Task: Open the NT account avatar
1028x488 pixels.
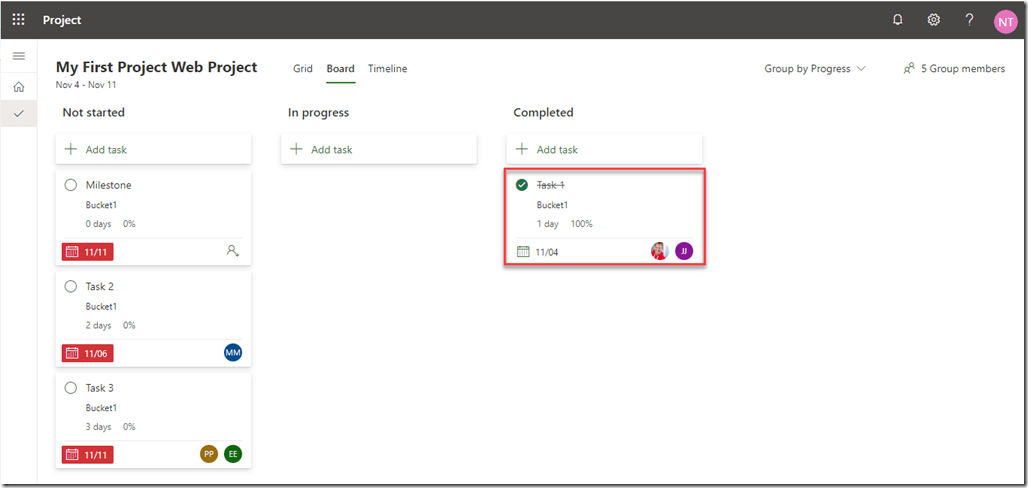Action: click(x=1005, y=21)
